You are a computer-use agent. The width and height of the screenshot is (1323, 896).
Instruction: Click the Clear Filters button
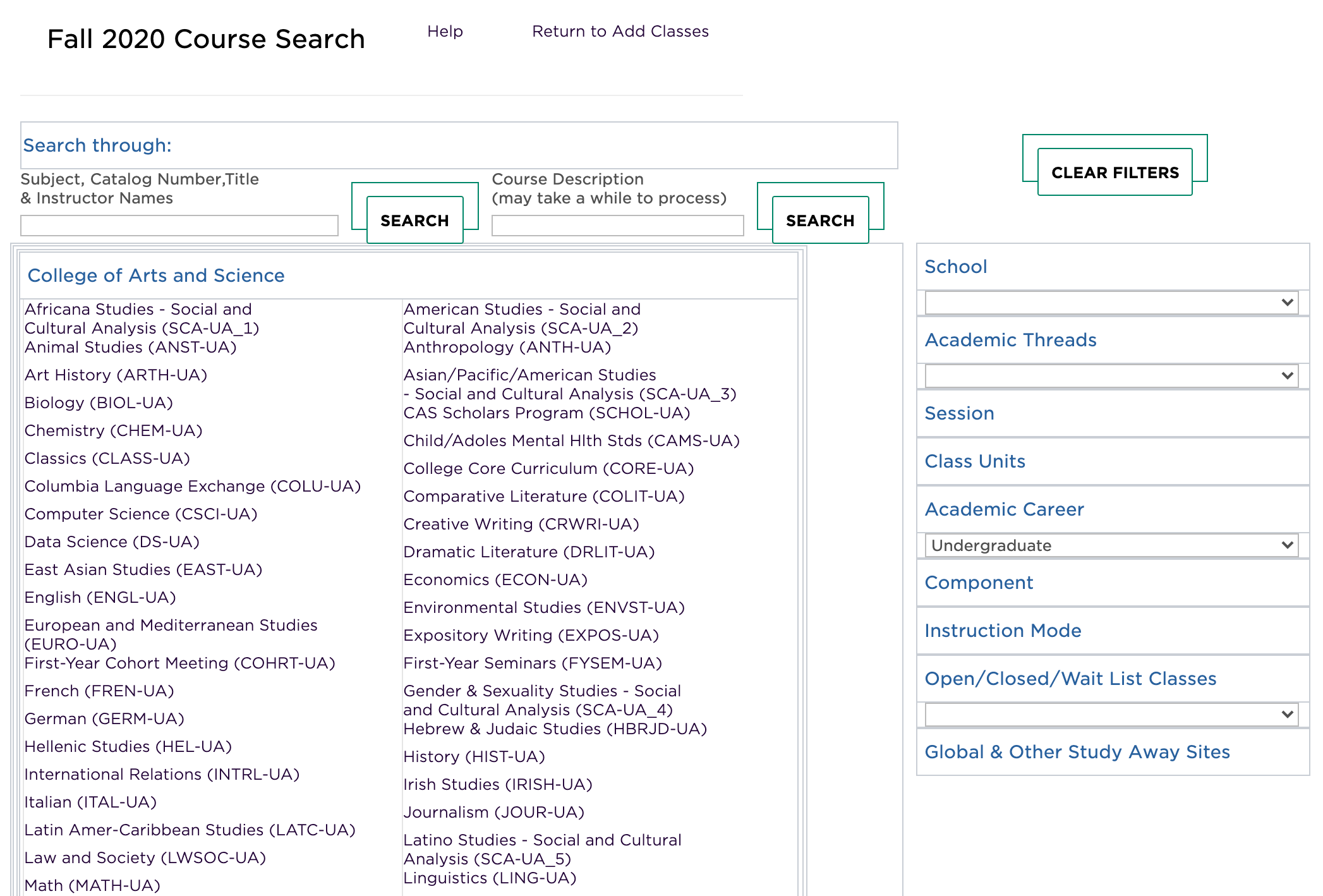[x=1115, y=172]
